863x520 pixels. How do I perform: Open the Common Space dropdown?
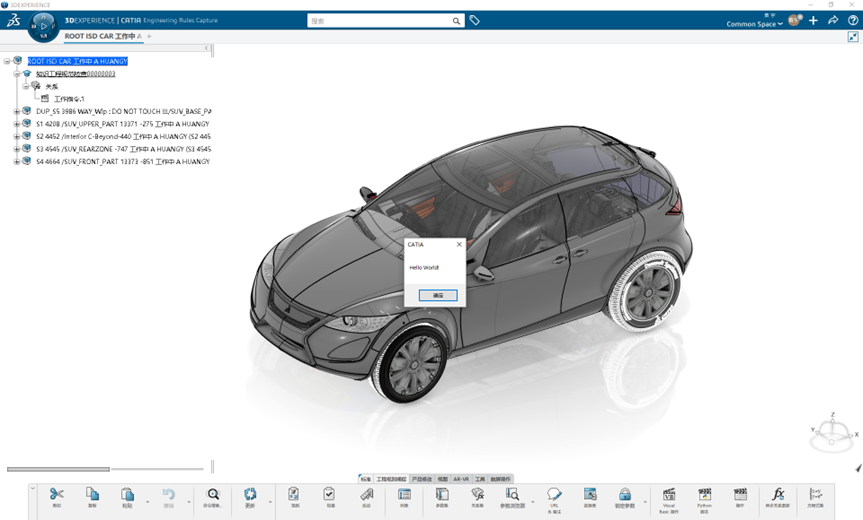click(754, 24)
